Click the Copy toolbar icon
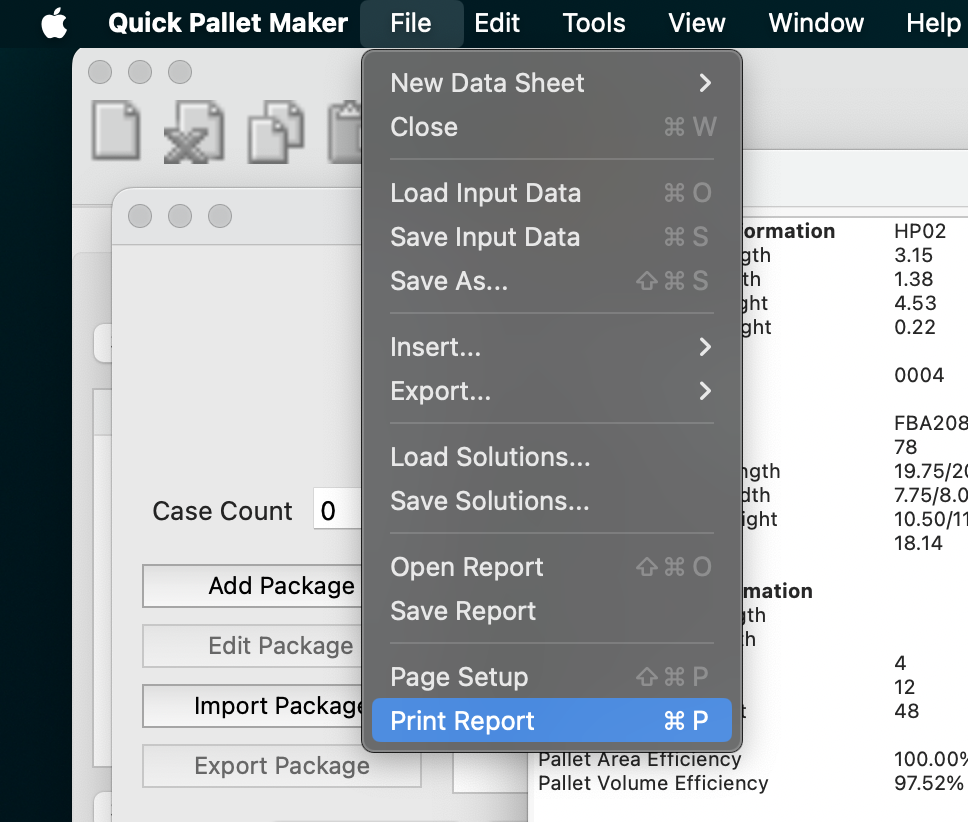The width and height of the screenshot is (968, 822). 276,132
